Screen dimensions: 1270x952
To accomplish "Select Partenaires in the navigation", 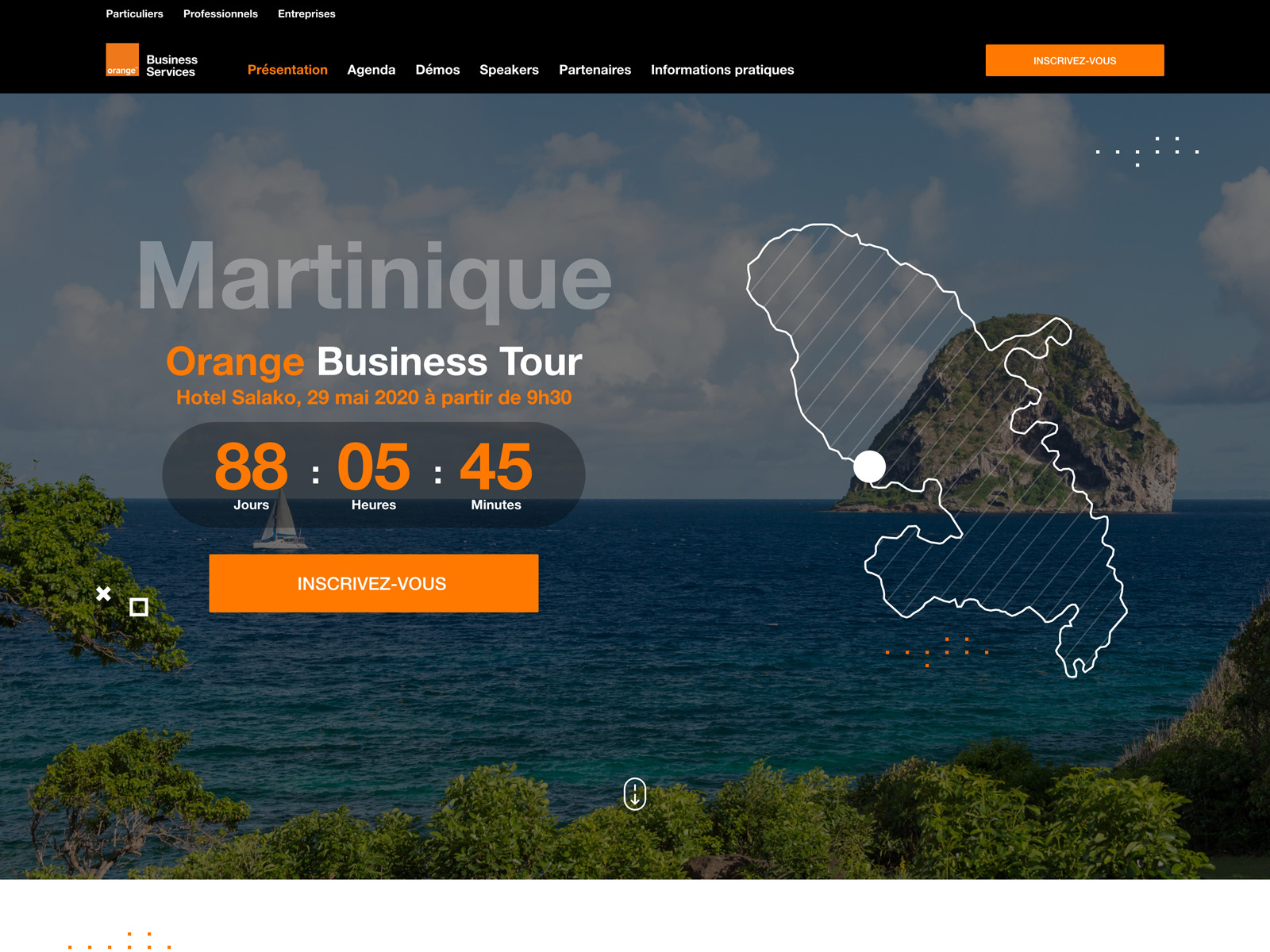I will click(595, 70).
